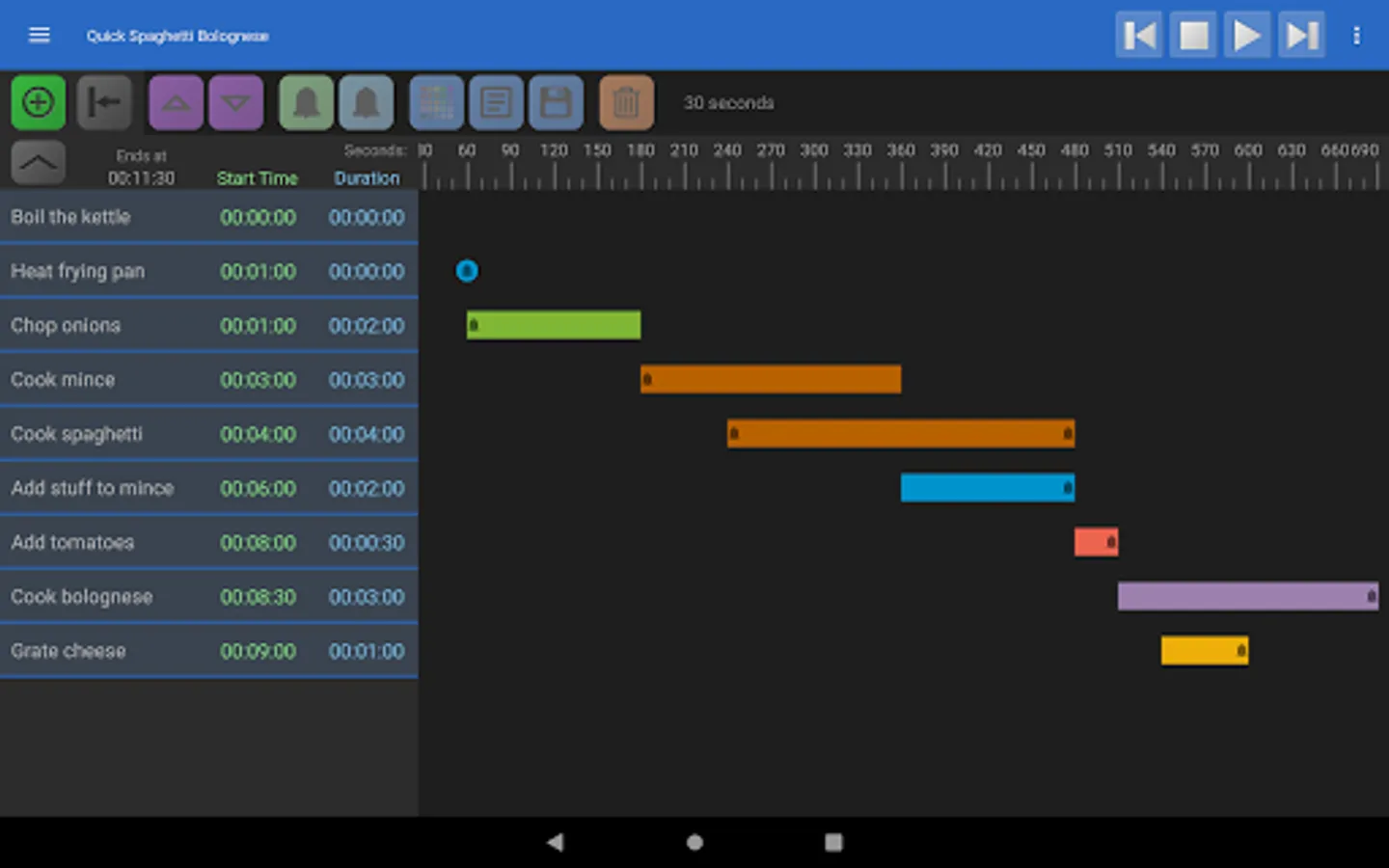
Task: Skip to start of timeline
Action: (1139, 36)
